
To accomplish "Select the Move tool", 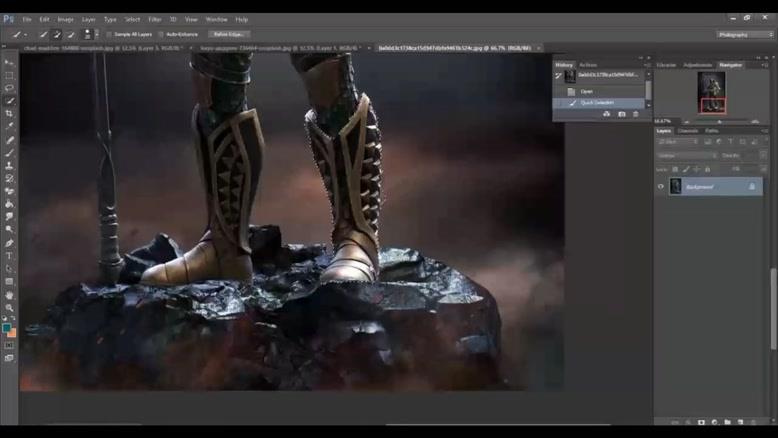I will click(x=9, y=63).
